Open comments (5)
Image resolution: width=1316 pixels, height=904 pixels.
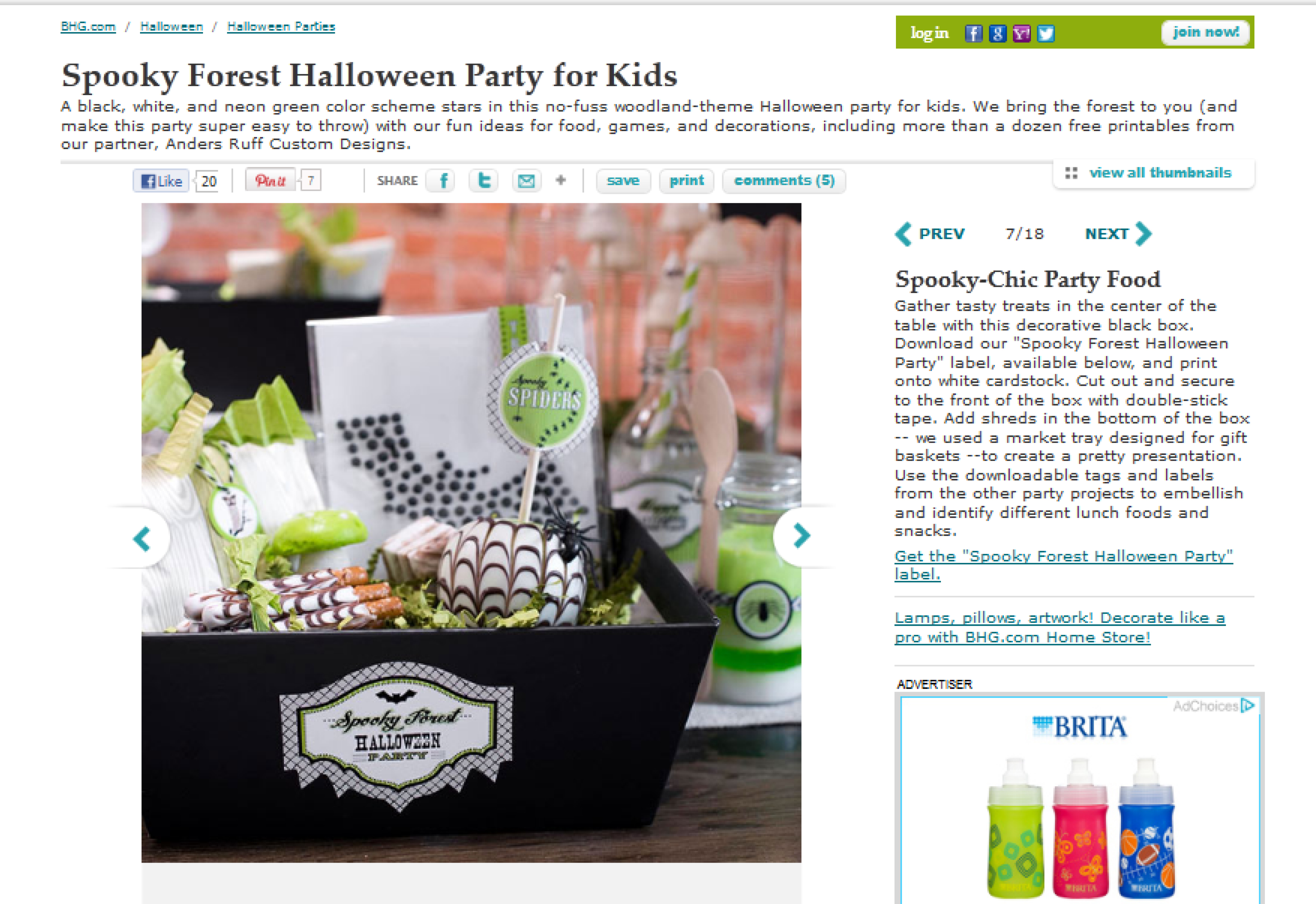point(784,181)
